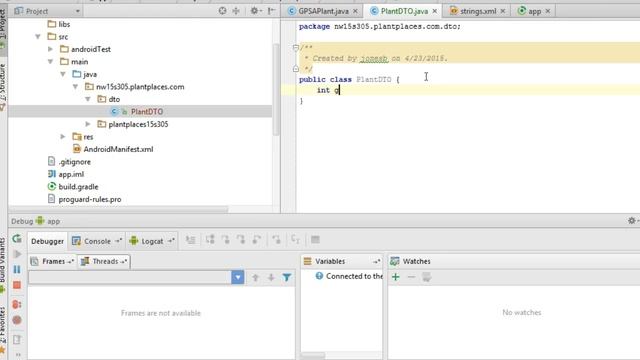Hide the Project tool window
This screenshot has width=640, height=360.
(271, 11)
